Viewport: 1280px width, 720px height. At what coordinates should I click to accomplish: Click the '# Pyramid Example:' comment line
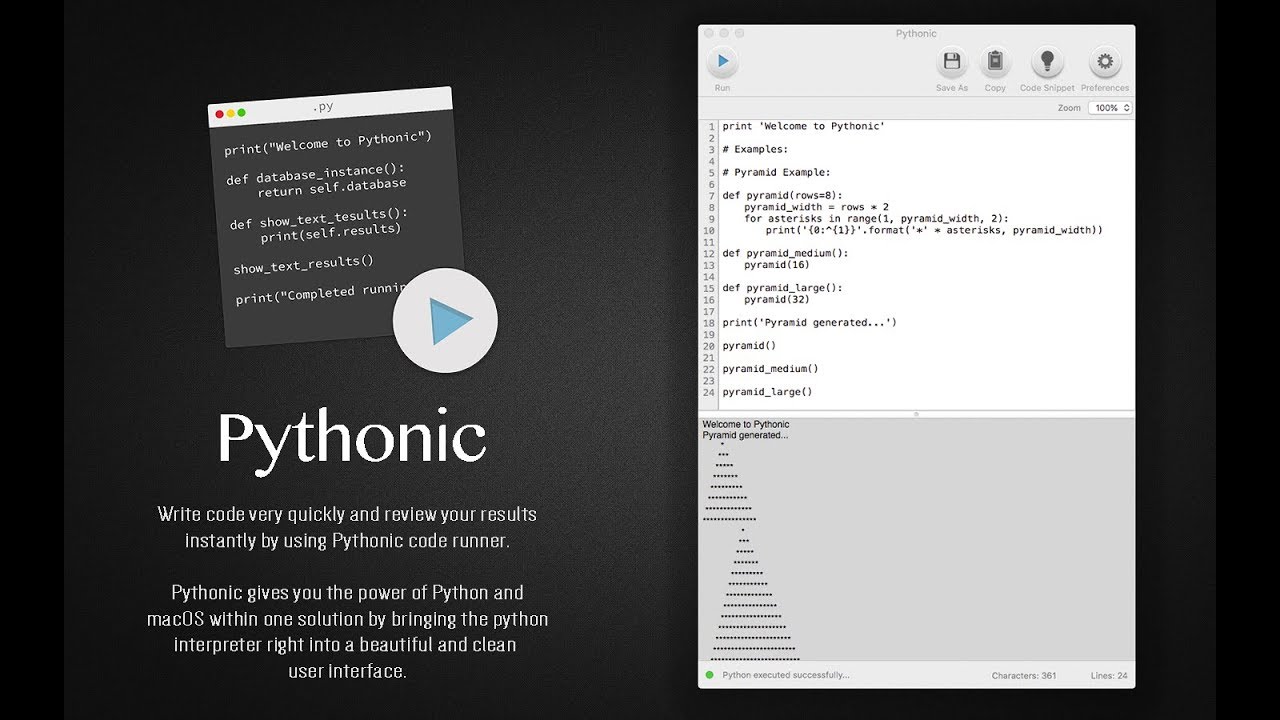tap(776, 172)
